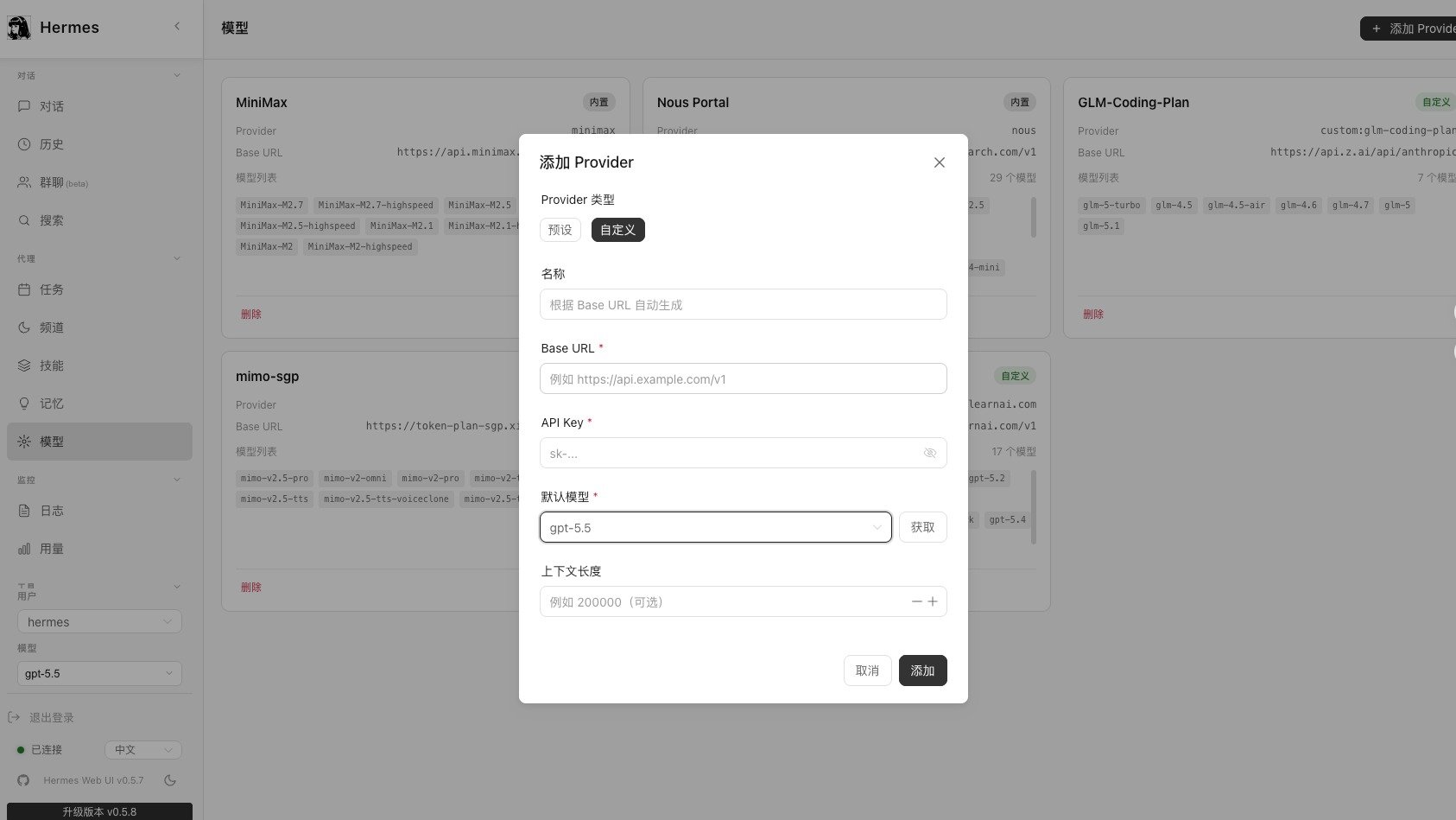Click the GitHub icon in footer
The height and width of the screenshot is (820, 1456).
23,780
